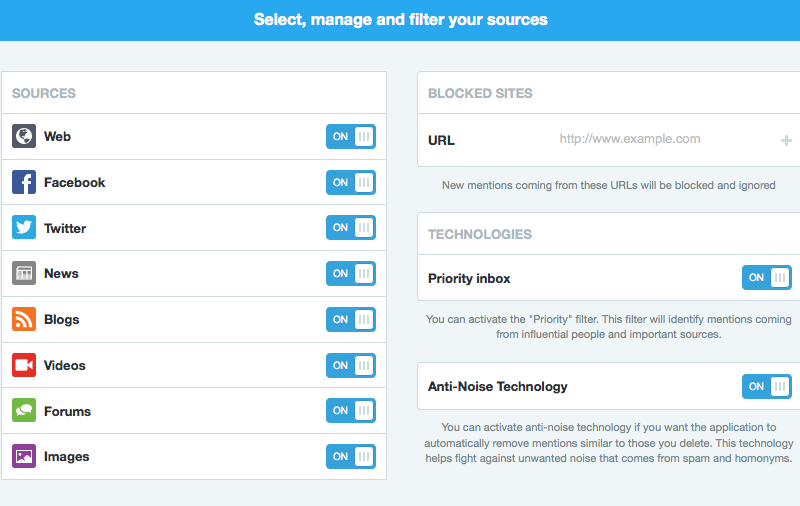
Task: Toggle the Twitter source off
Action: pyautogui.click(x=351, y=228)
